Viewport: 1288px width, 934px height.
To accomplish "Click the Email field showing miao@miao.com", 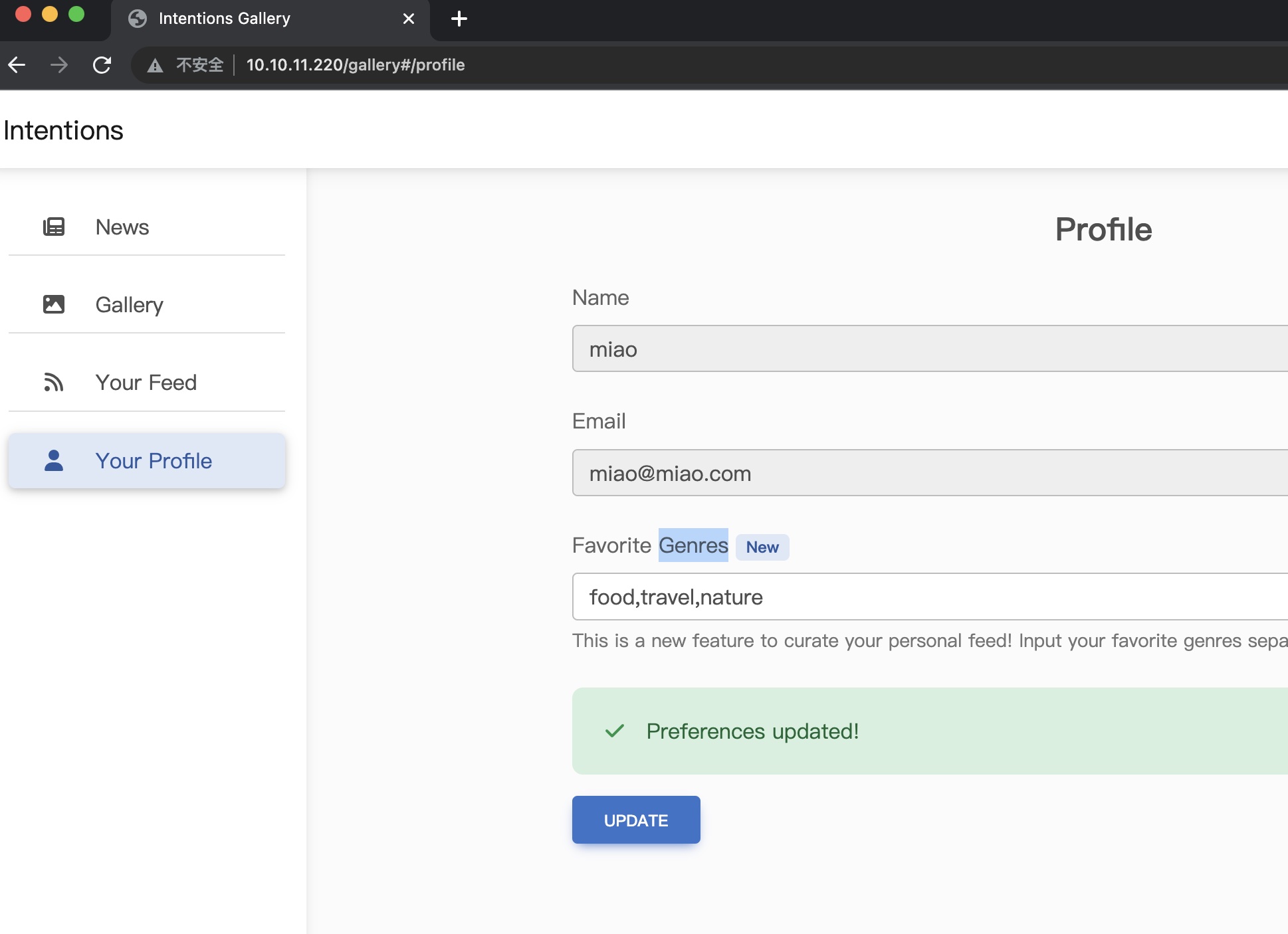I will (x=930, y=473).
